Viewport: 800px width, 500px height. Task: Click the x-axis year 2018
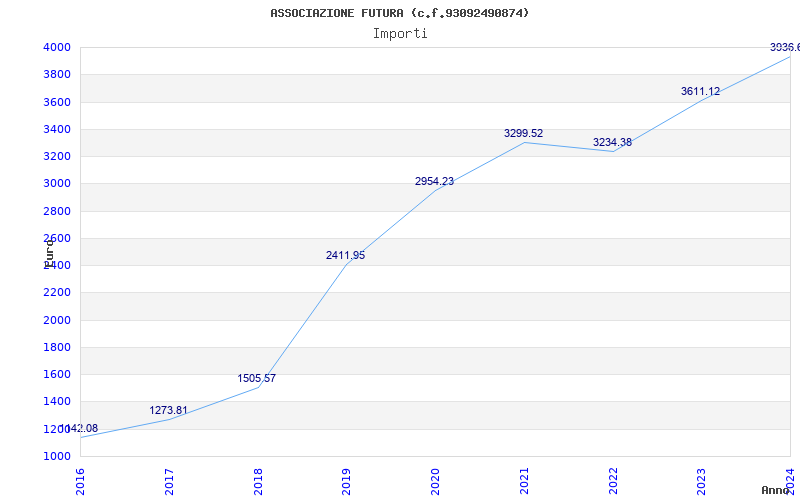pyautogui.click(x=258, y=482)
